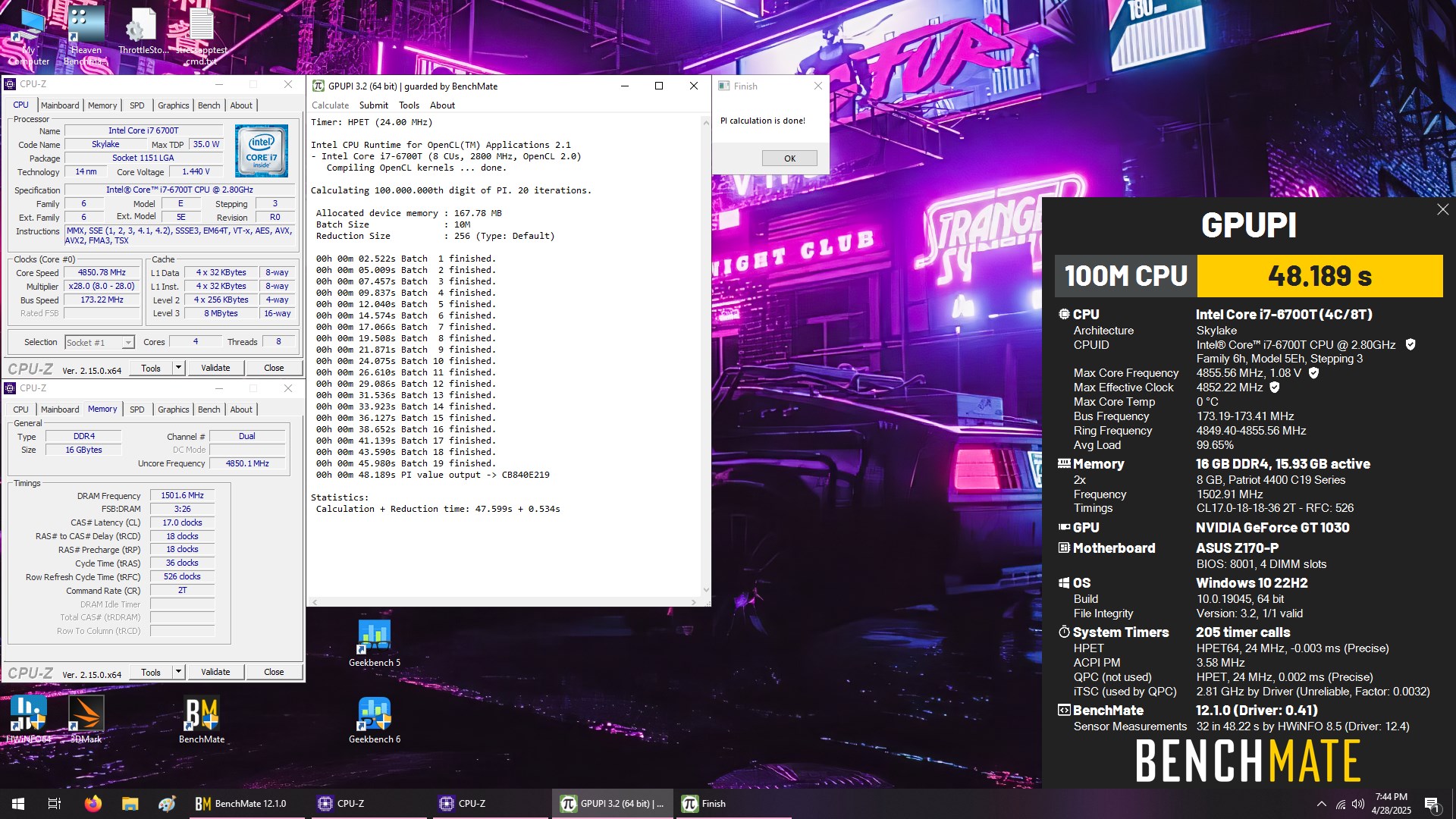This screenshot has height=819, width=1456.
Task: Select Graphics tab in top CPU-Z window
Action: coord(174,105)
